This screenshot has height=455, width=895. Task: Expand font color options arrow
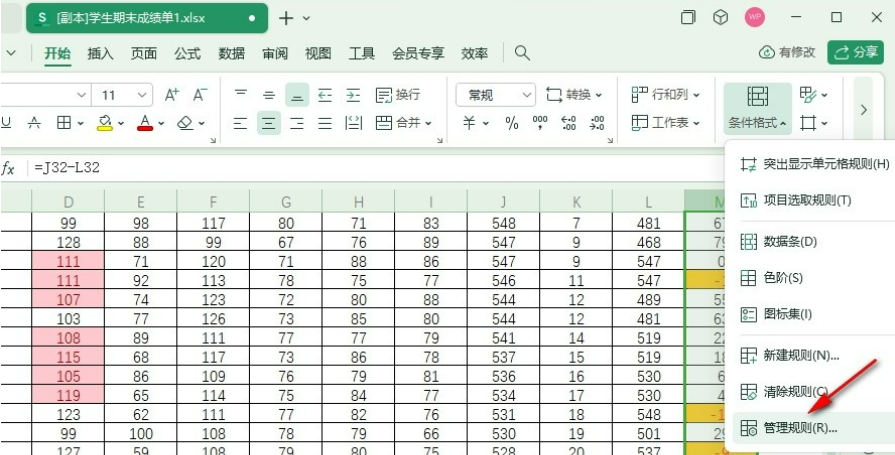pyautogui.click(x=162, y=123)
